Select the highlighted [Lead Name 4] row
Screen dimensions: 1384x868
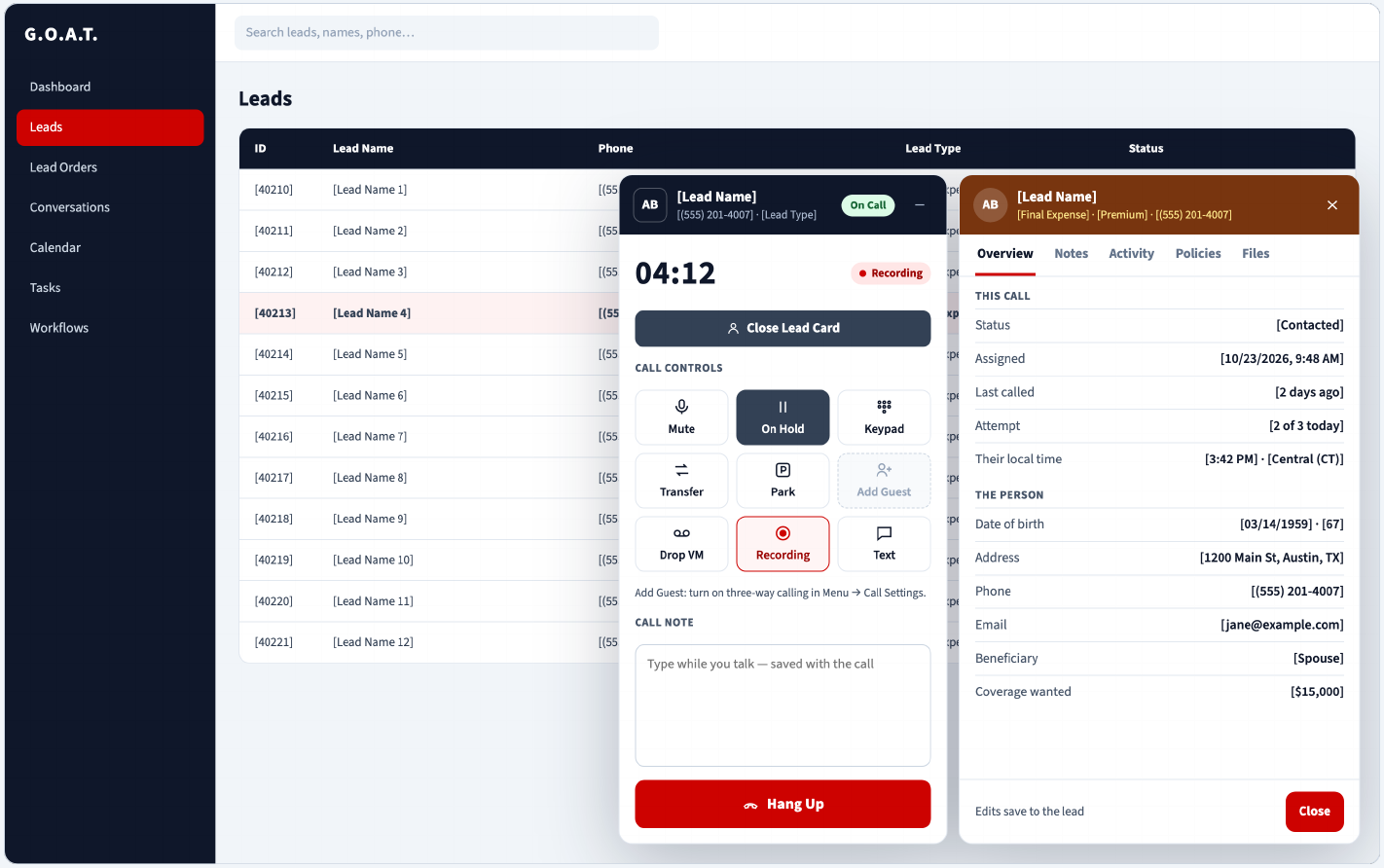(429, 313)
